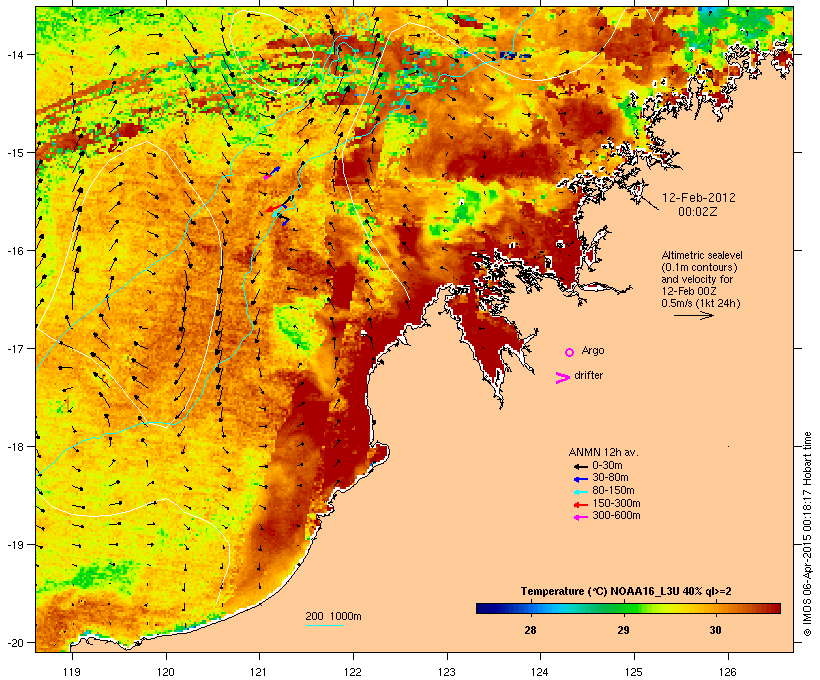Click the -18 latitude axis label
This screenshot has height=680, width=820.
13,447
